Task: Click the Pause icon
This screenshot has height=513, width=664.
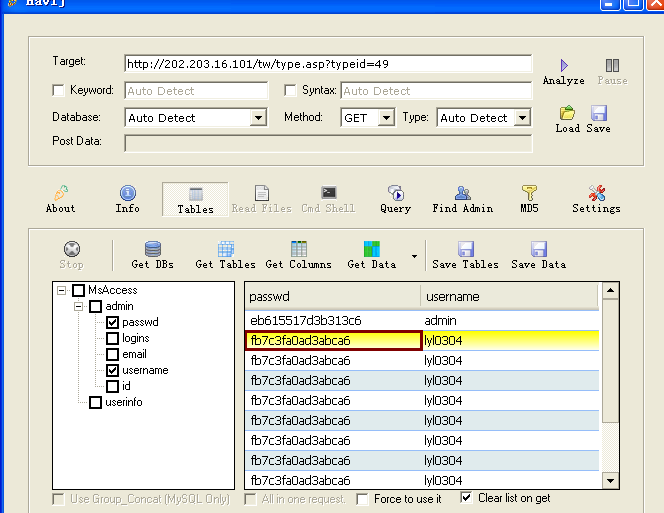Action: 612,66
